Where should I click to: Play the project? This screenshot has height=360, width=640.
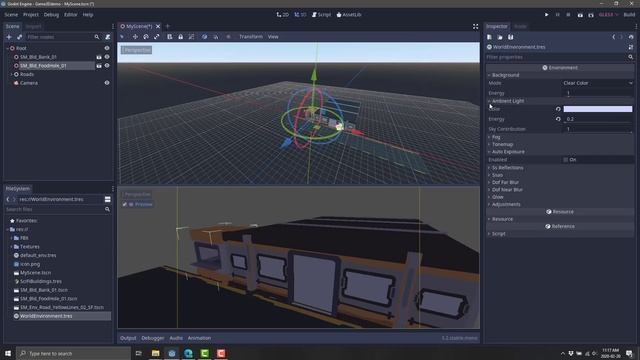pyautogui.click(x=547, y=15)
